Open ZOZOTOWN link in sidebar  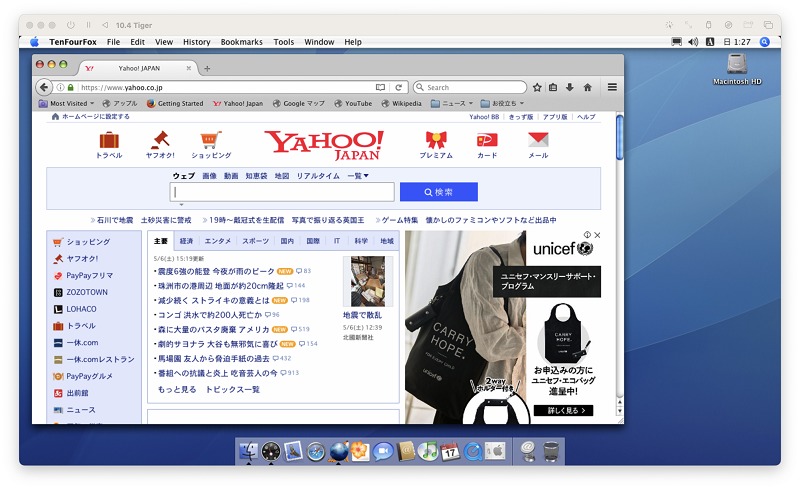pyautogui.click(x=87, y=292)
